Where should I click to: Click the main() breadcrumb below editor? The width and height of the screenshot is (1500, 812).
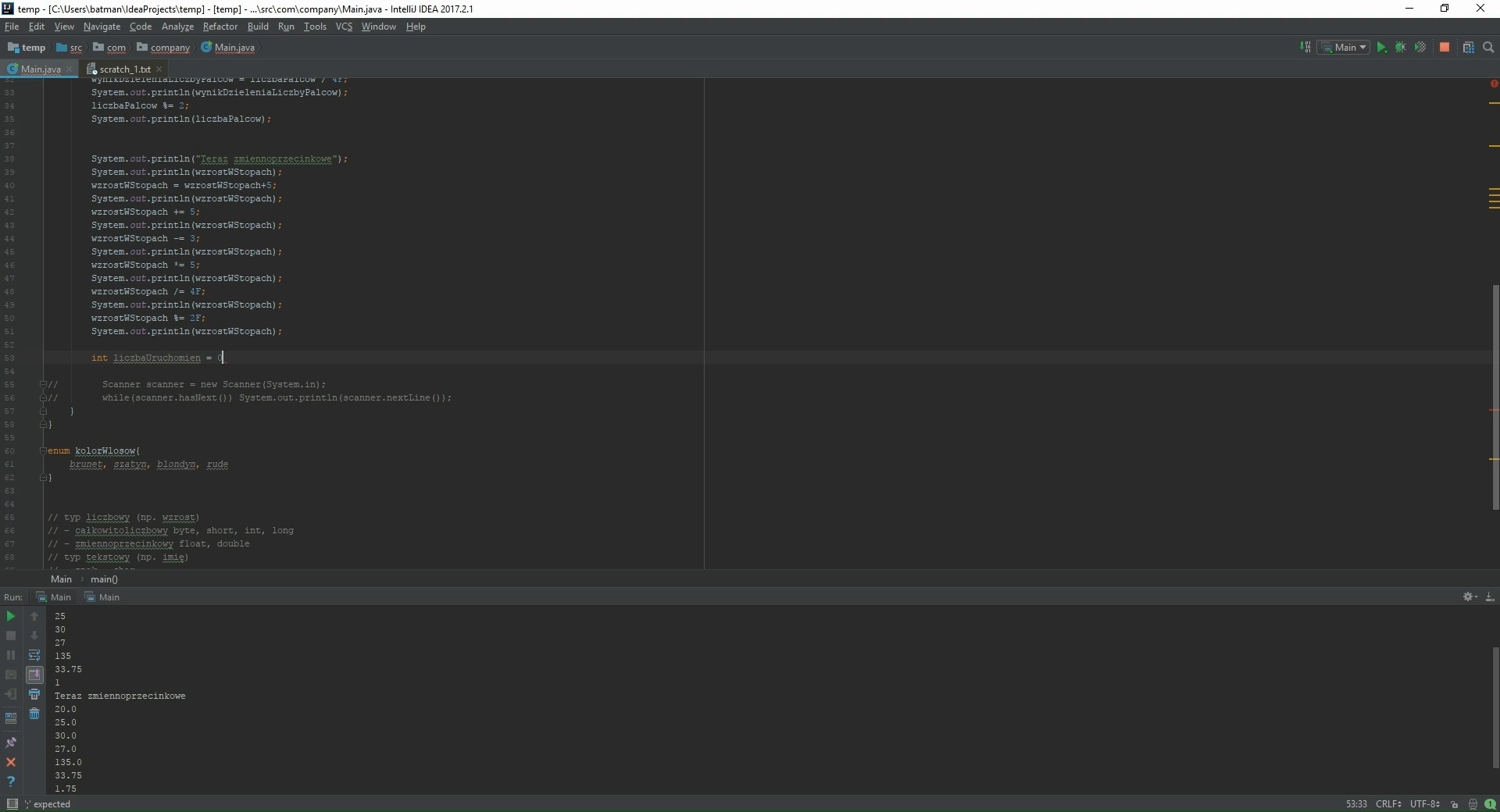(x=104, y=579)
